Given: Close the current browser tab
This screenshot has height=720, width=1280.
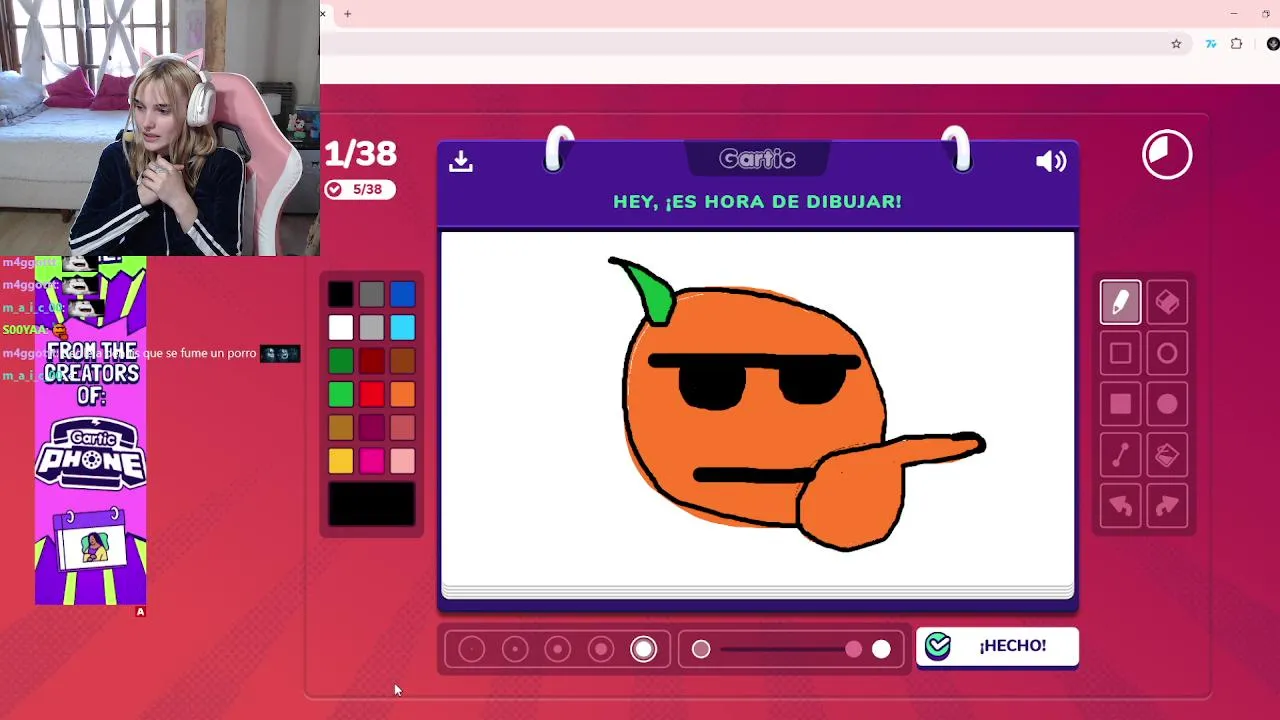Looking at the screenshot, I should point(323,14).
